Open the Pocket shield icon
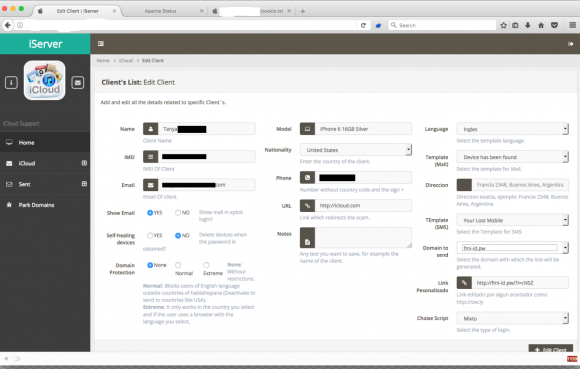 tap(554, 25)
